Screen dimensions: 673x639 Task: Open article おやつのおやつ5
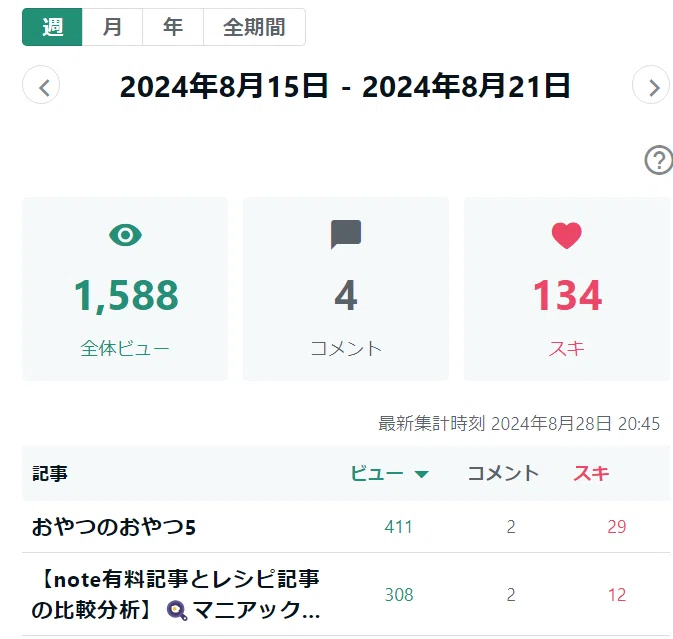(114, 527)
